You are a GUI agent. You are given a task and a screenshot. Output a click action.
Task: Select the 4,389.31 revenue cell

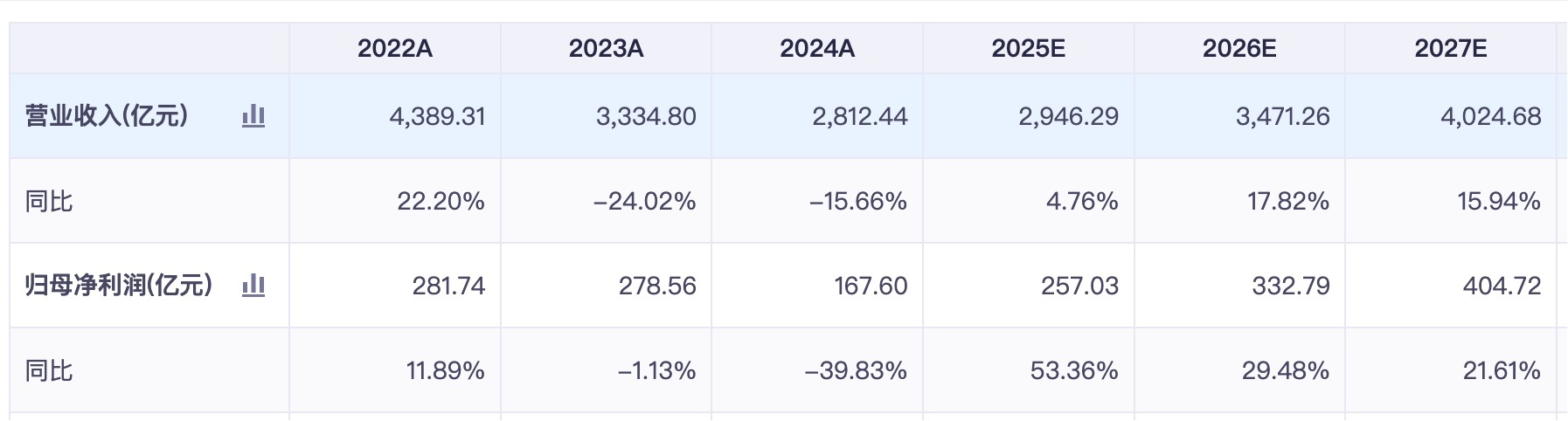[x=437, y=116]
